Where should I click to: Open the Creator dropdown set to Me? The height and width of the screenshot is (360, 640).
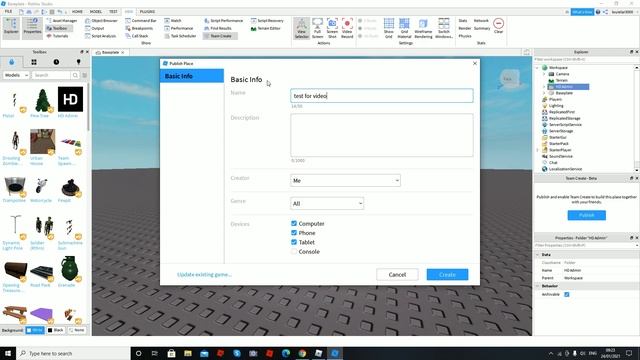(x=345, y=180)
